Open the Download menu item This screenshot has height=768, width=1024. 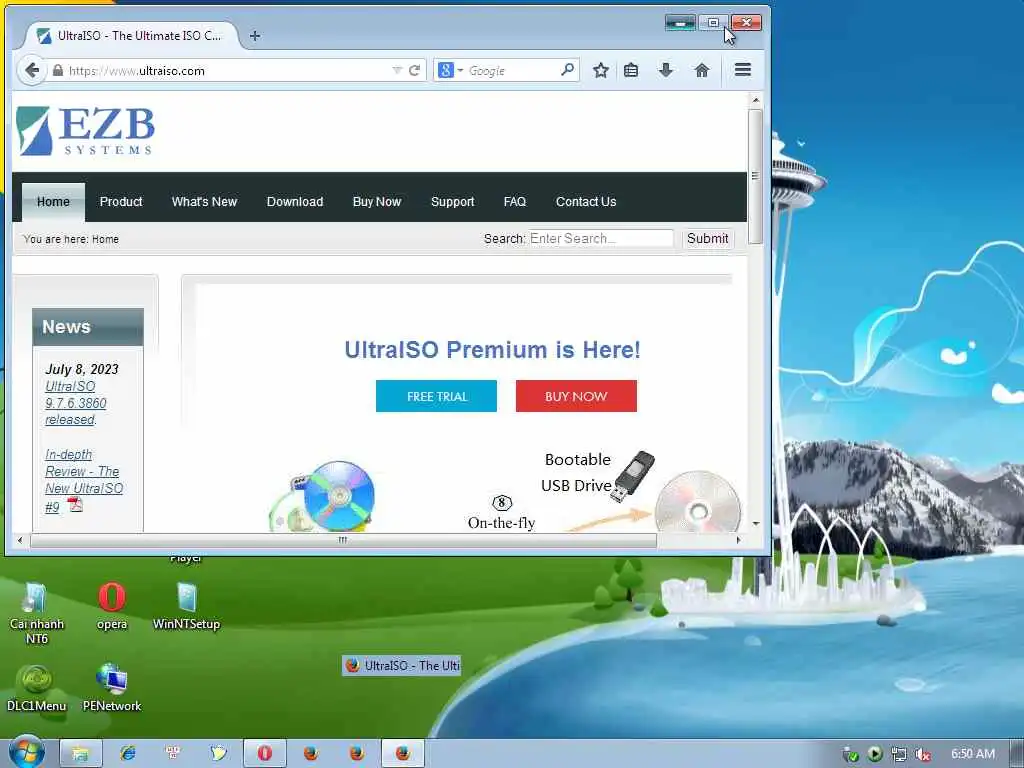295,202
